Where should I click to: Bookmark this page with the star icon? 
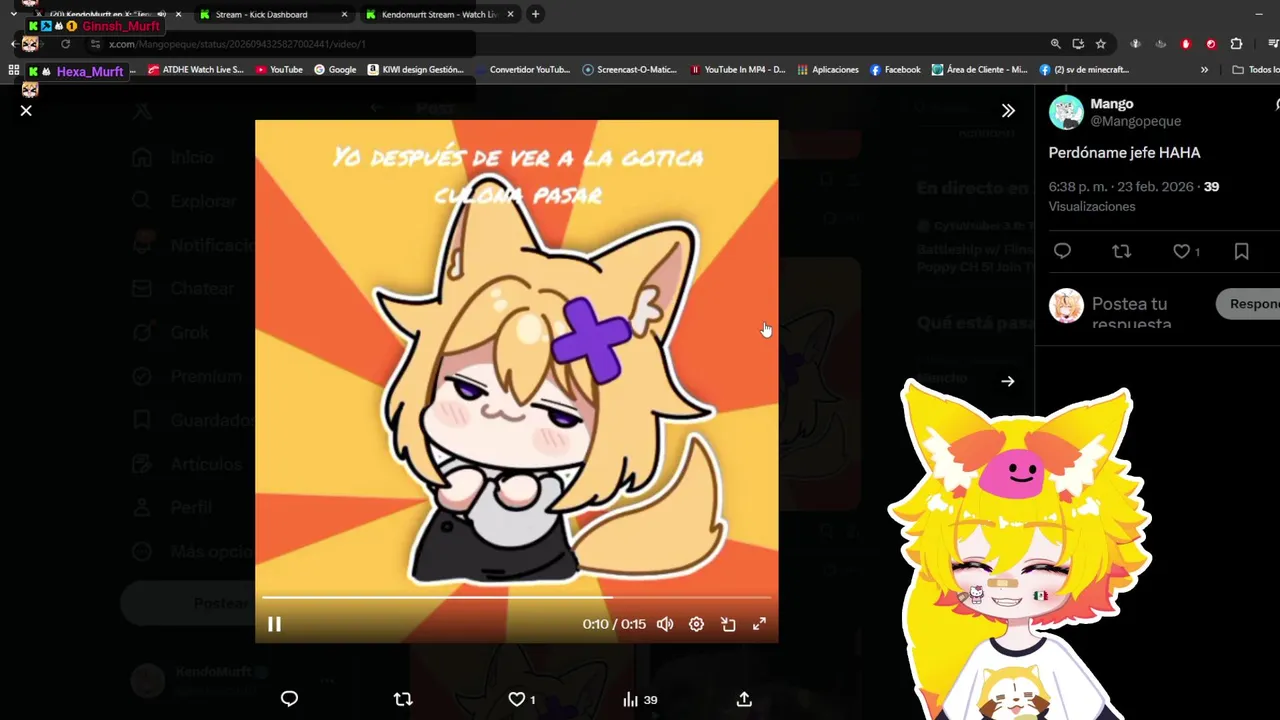(x=1101, y=44)
